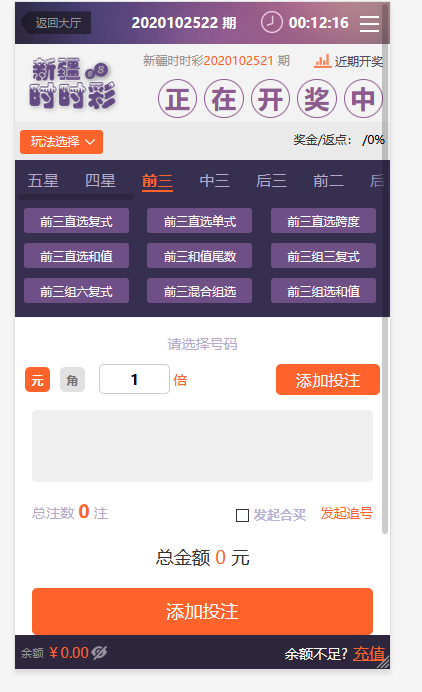Click the 余额不足? text
422x692 pixels.
pos(316,654)
